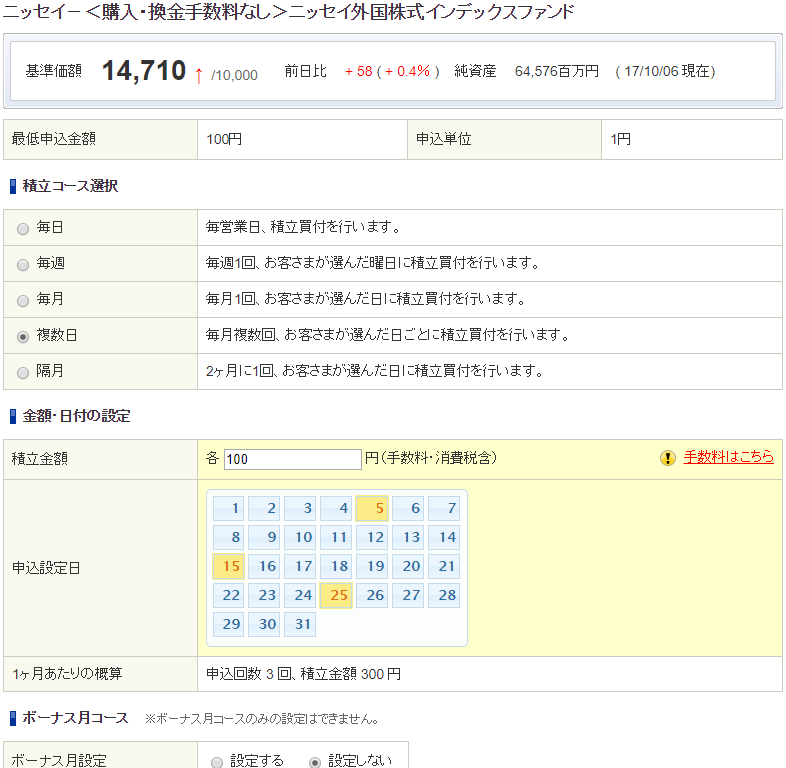Pick day 21 in the calendar
The image size is (786, 768).
point(444,566)
